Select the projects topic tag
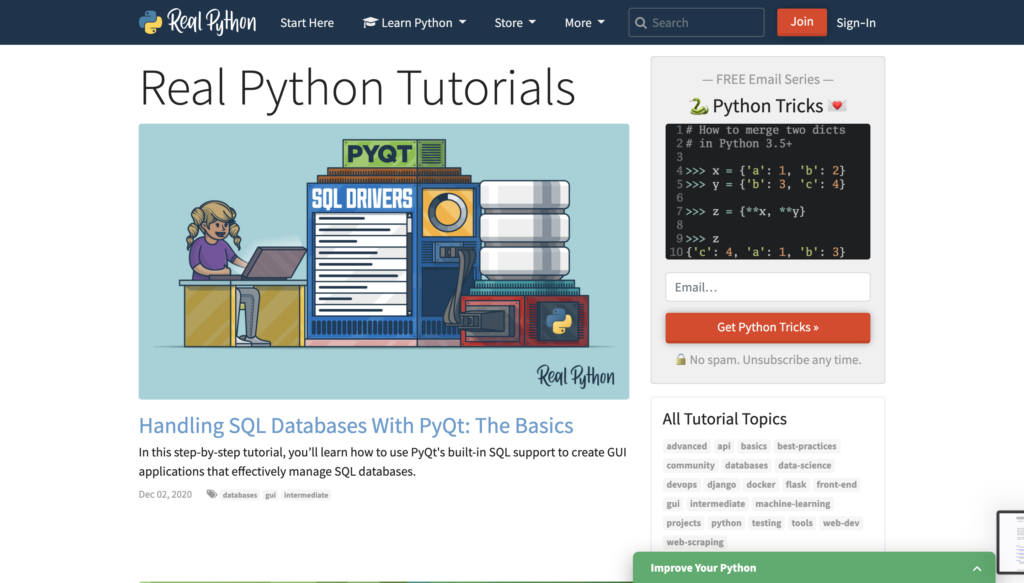 click(683, 523)
